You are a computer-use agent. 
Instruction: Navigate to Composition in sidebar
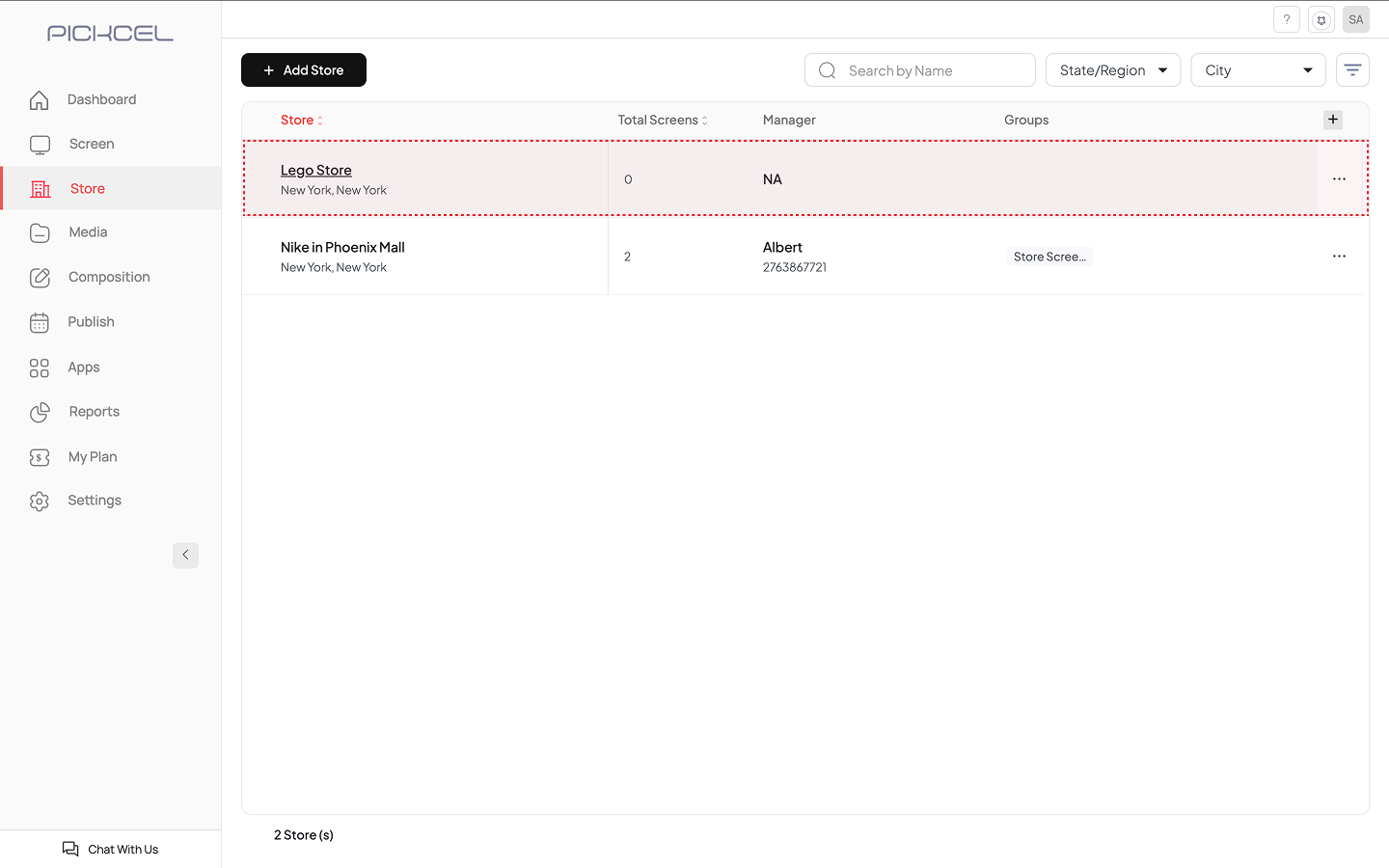point(109,277)
